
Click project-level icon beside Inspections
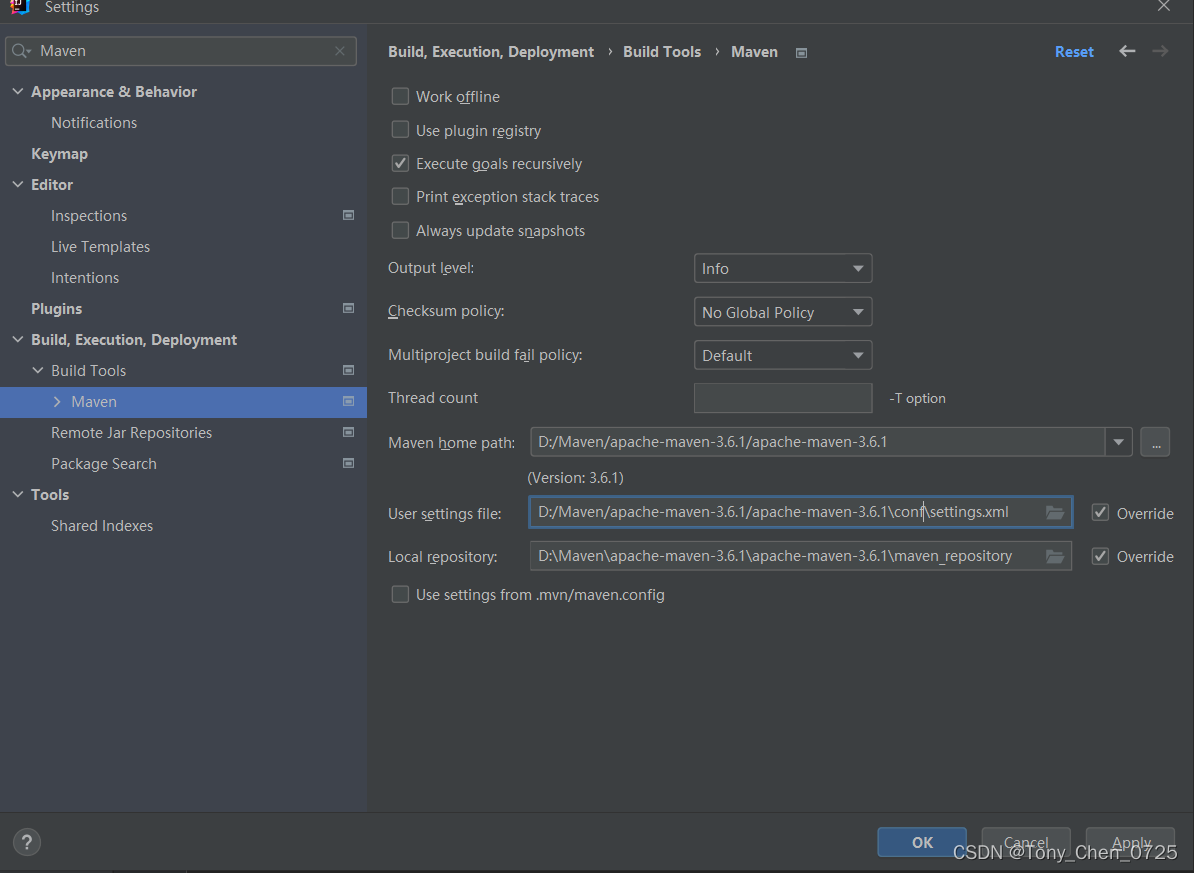click(348, 216)
